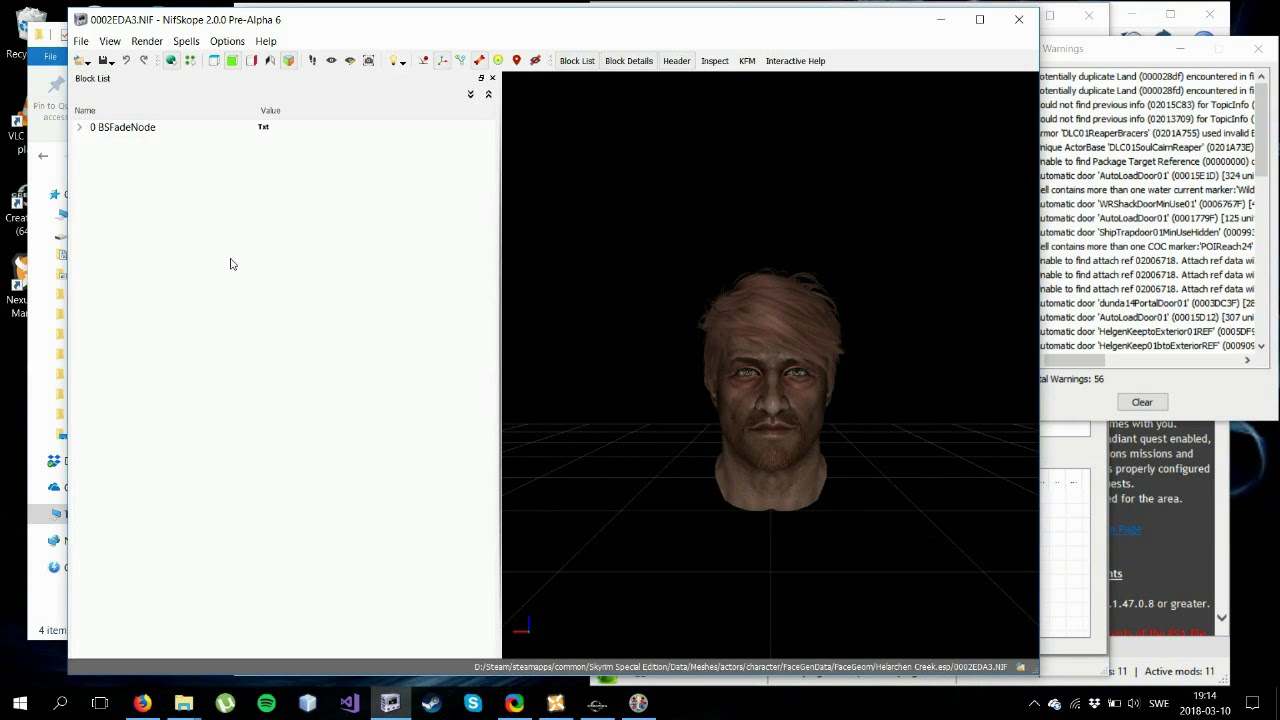Click the lightbulb lighting icon
The width and height of the screenshot is (1280, 720).
(x=393, y=61)
